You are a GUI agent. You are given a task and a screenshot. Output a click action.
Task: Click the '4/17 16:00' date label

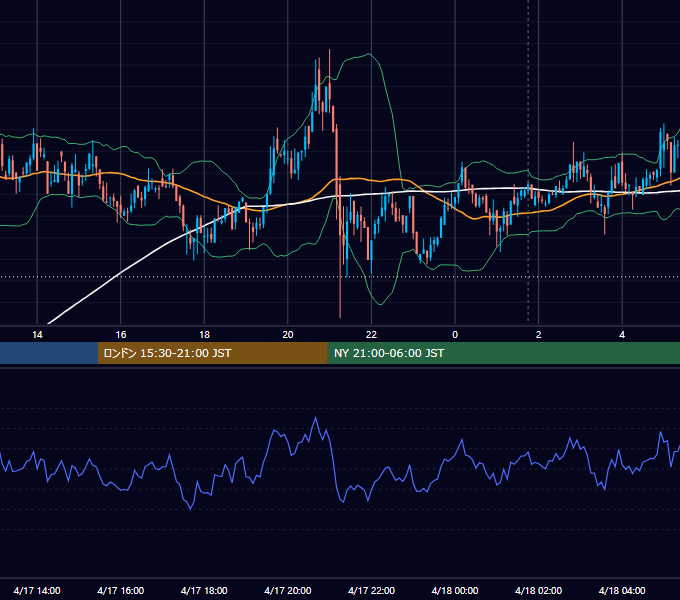coord(121,590)
